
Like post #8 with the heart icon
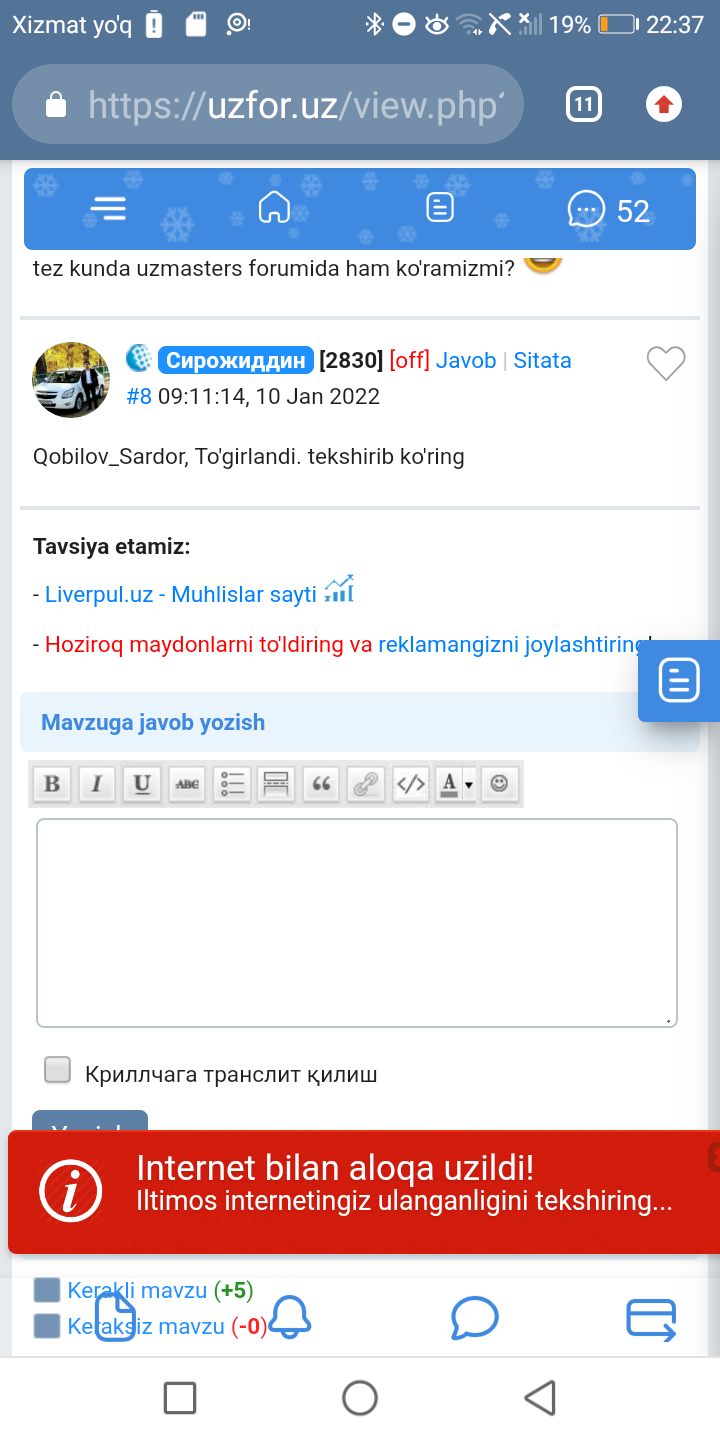[666, 363]
